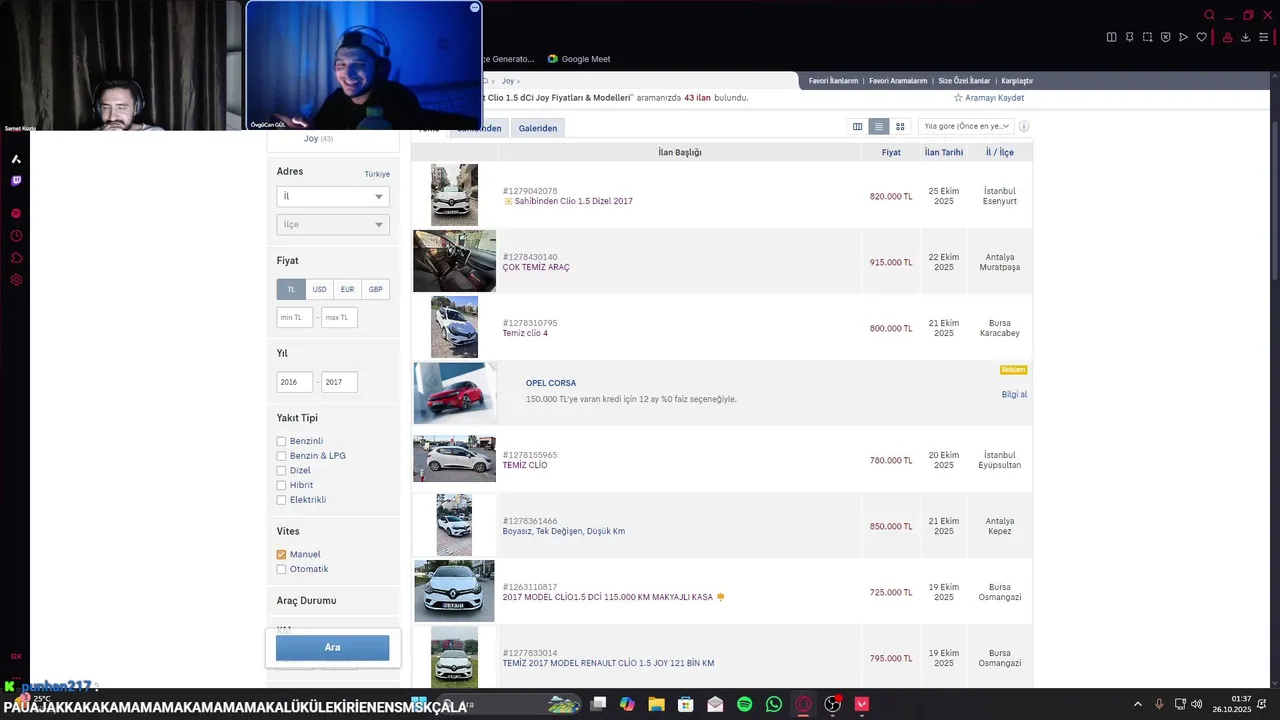Select the list view icon
1280x720 pixels.
[x=878, y=126]
